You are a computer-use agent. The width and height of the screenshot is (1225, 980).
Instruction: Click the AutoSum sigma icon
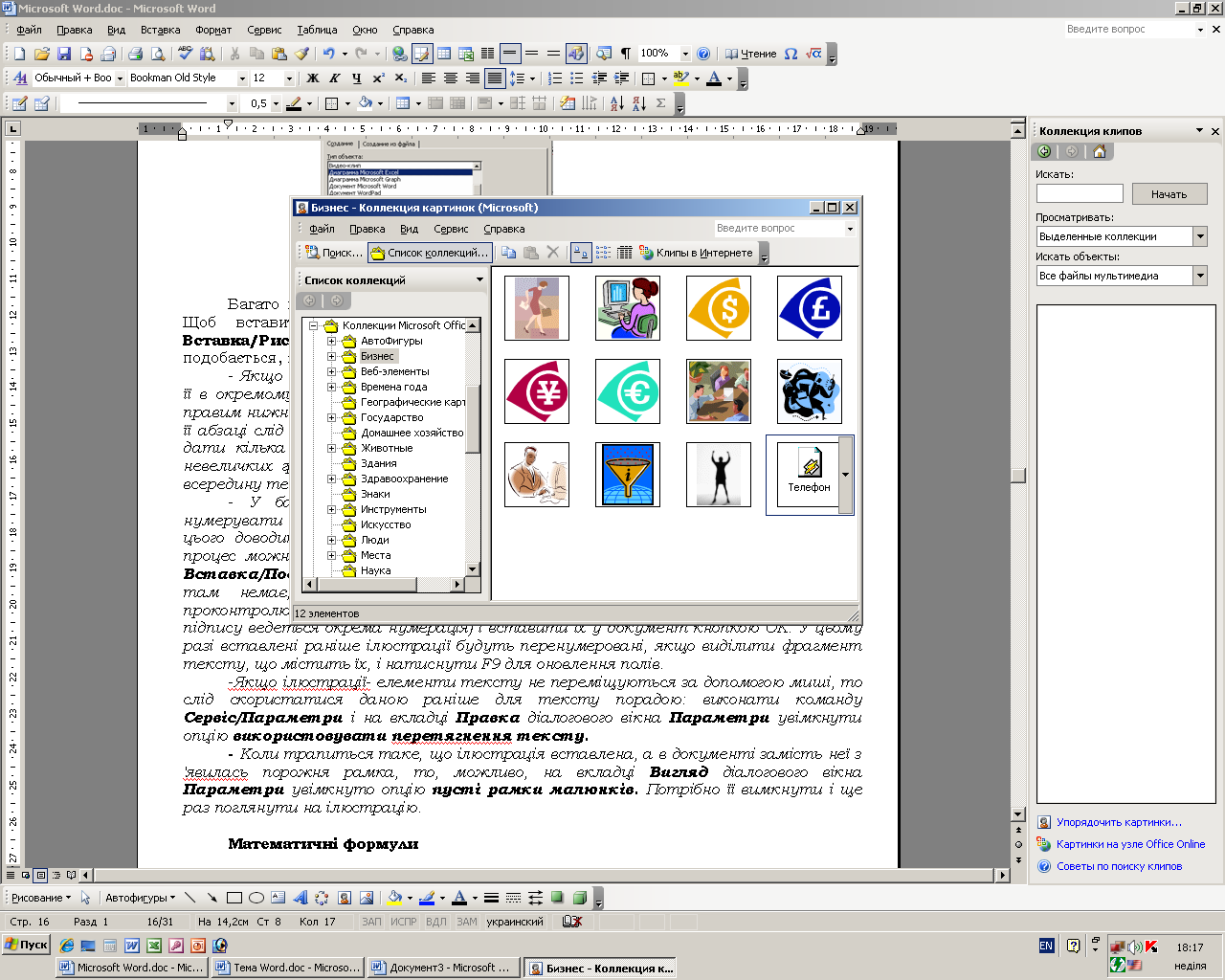pos(661,103)
